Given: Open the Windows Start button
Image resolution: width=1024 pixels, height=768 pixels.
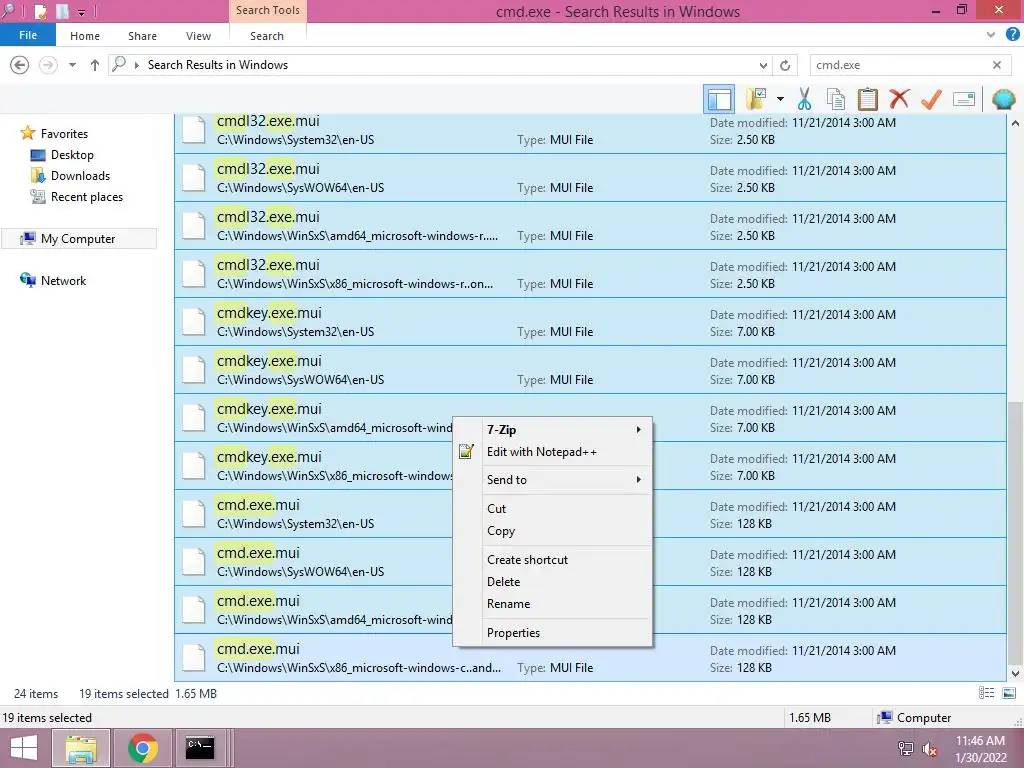Looking at the screenshot, I should point(24,748).
